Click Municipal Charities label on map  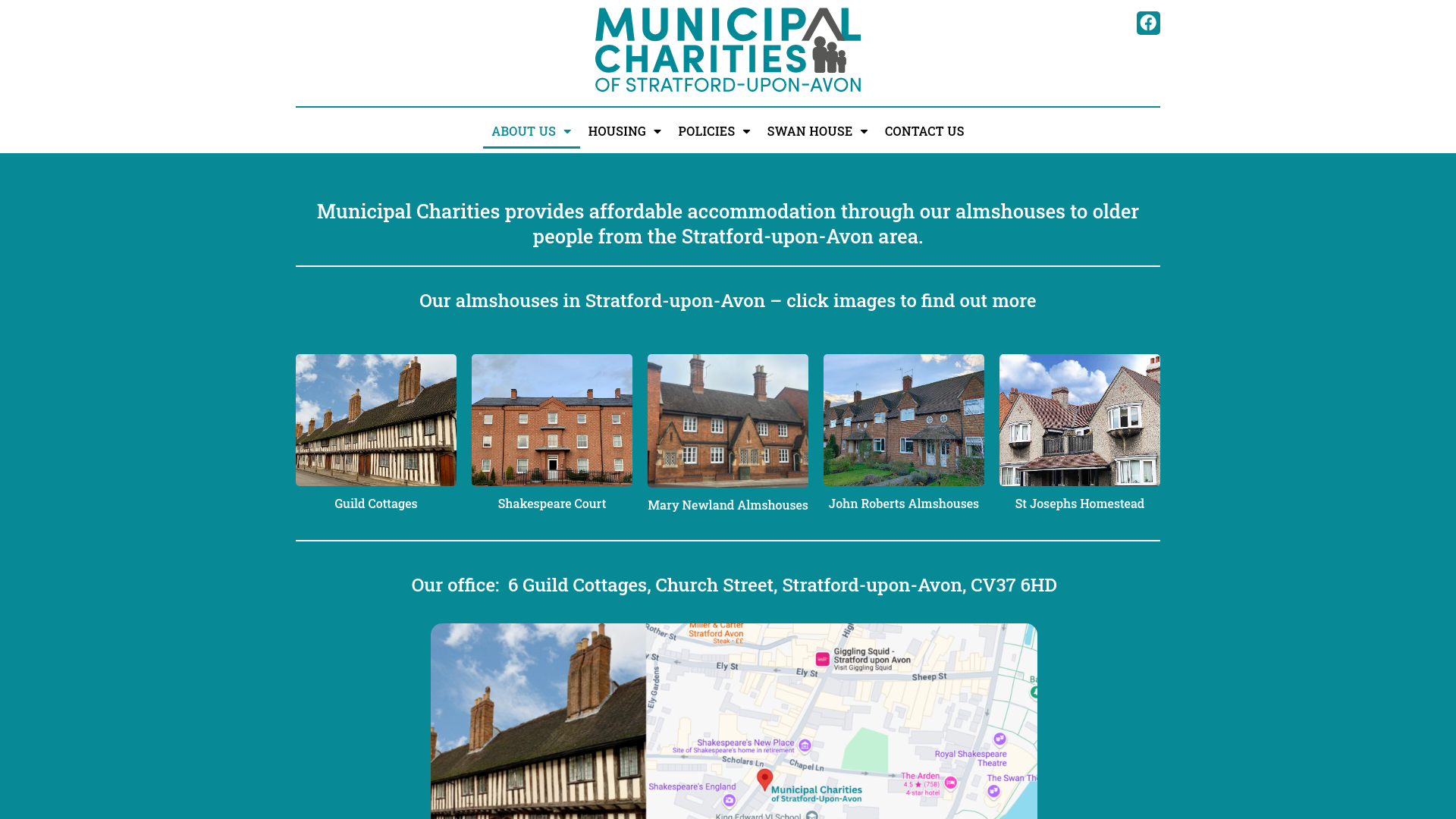(x=817, y=794)
